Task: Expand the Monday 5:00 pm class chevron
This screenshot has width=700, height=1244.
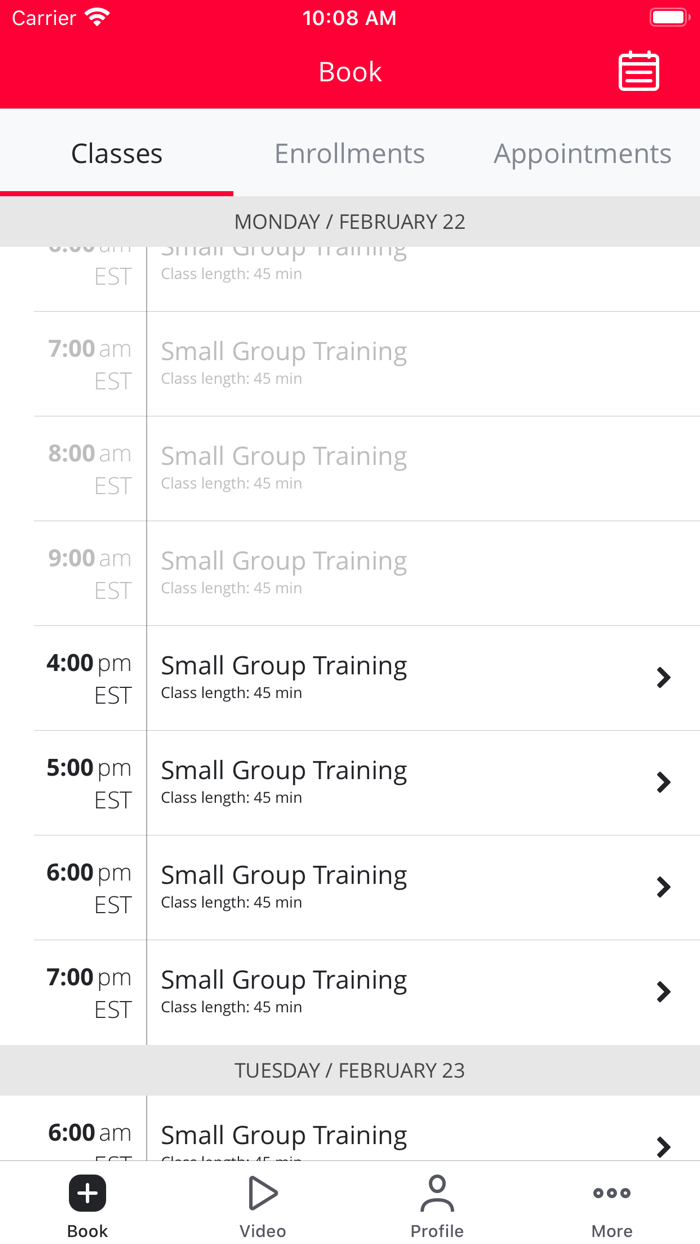Action: tap(663, 783)
